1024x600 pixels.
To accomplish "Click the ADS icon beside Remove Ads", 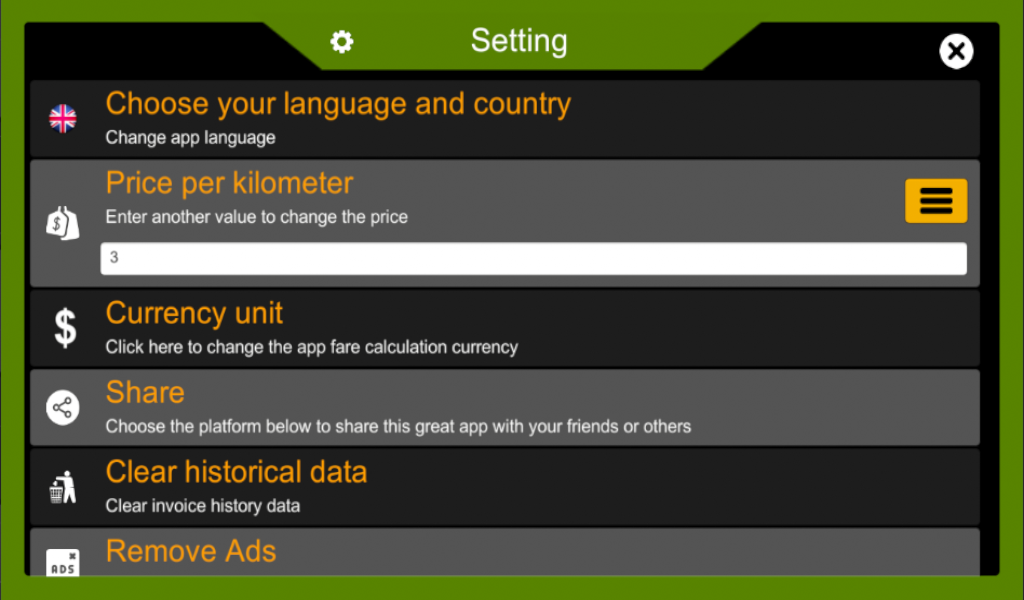I will (x=63, y=562).
